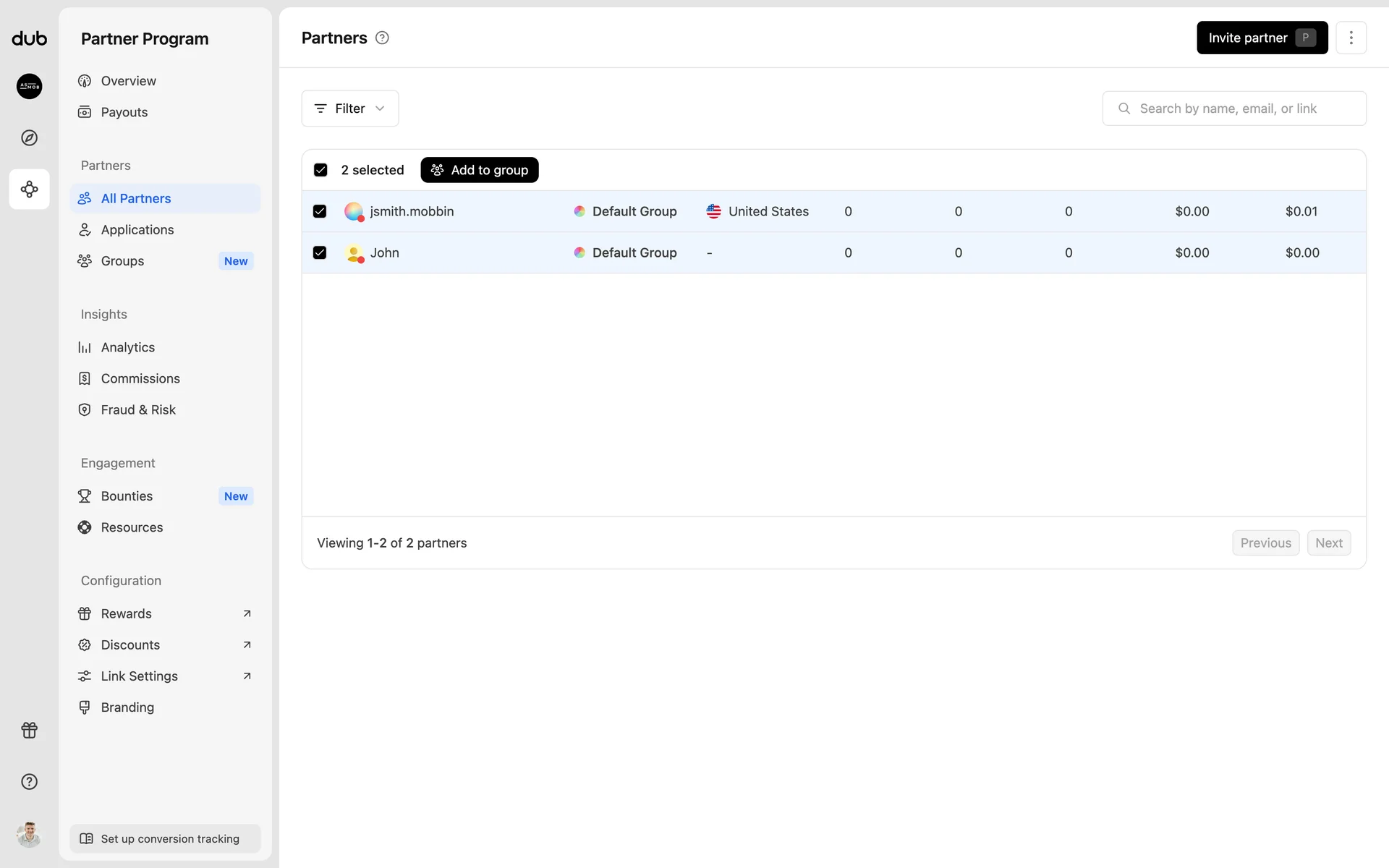Viewport: 1389px width, 868px height.
Task: Open the compass explore icon in left rail
Action: 29,137
